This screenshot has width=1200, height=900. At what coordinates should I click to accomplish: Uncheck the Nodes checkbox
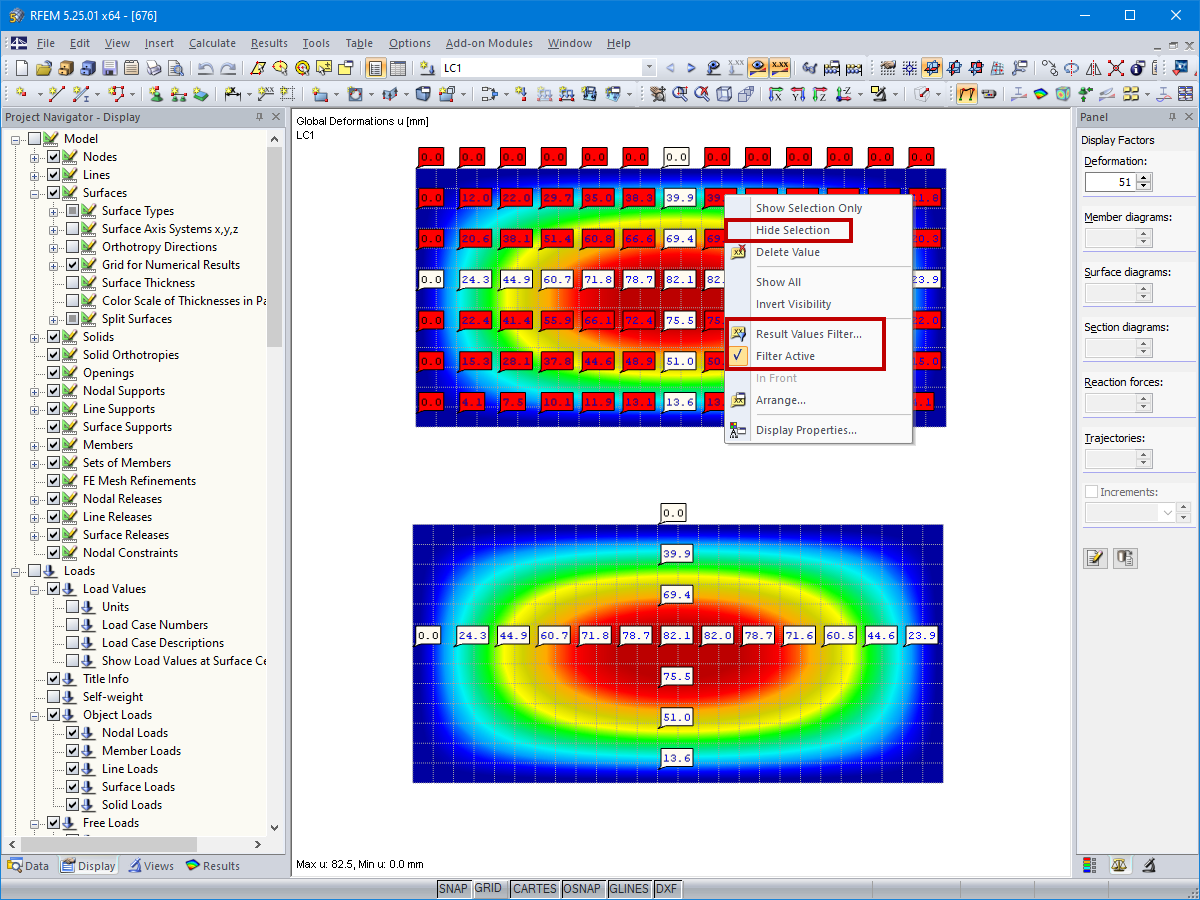(x=54, y=157)
